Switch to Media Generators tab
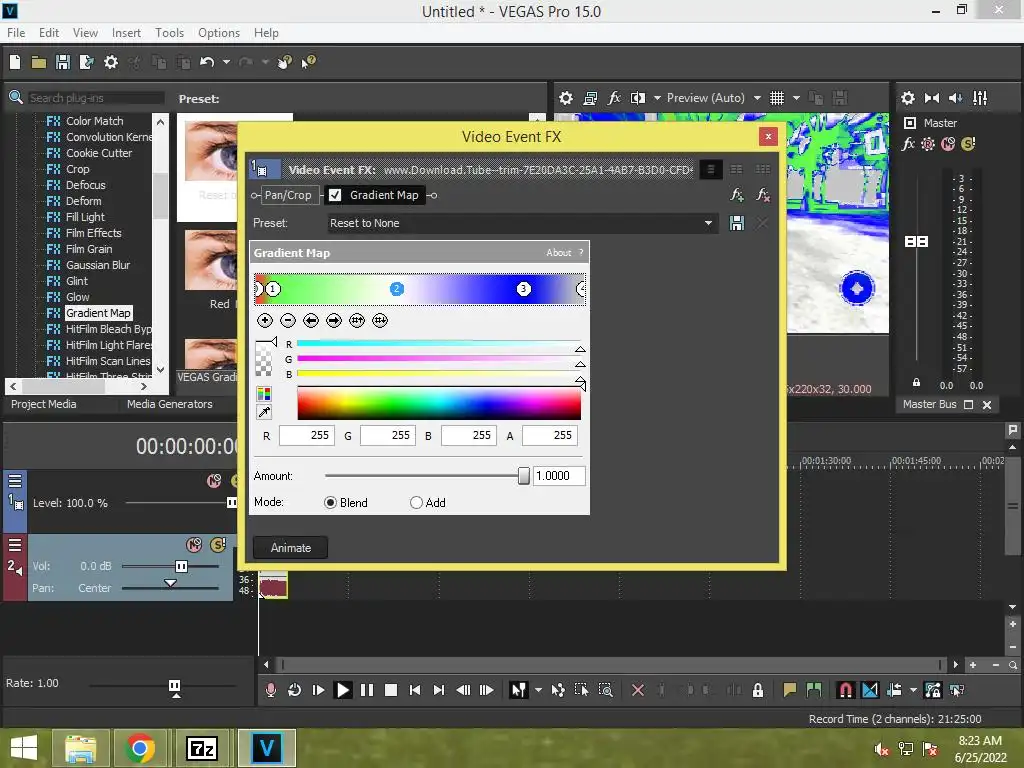 pos(170,404)
